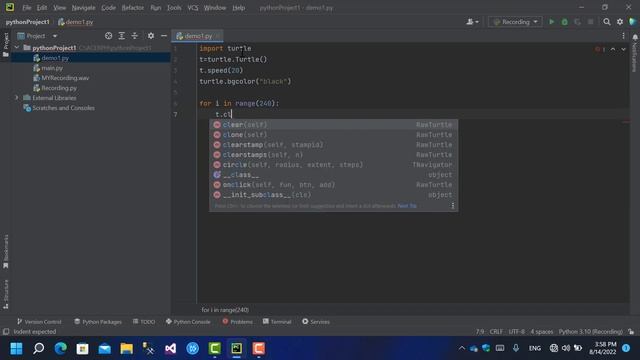Viewport: 640px width, 360px height.
Task: Open Project side tab
Action: tap(6, 45)
